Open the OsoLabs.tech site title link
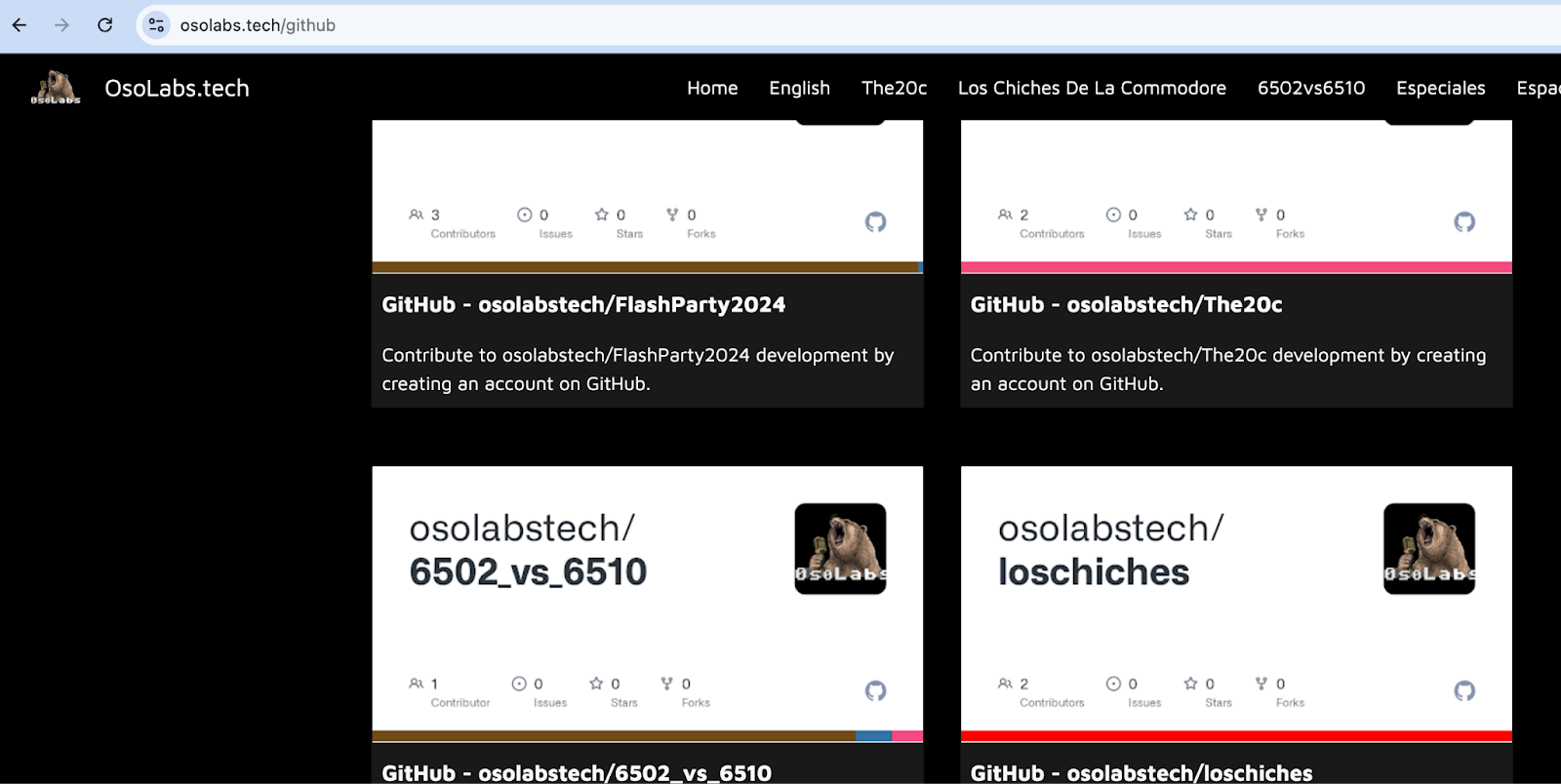The image size is (1561, 784). pos(177,88)
